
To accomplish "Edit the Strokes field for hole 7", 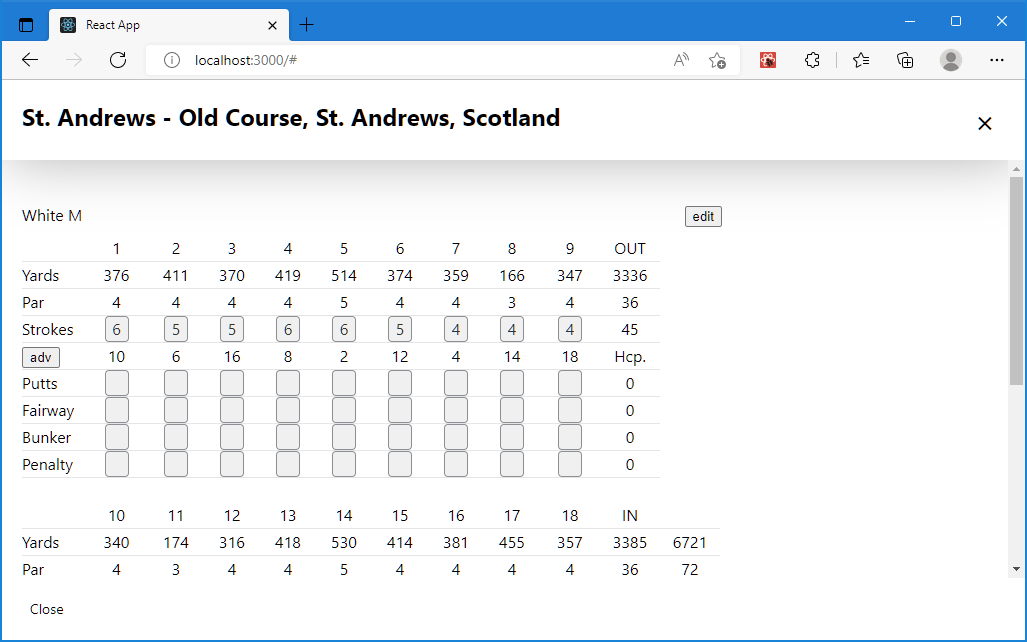I will click(x=456, y=330).
